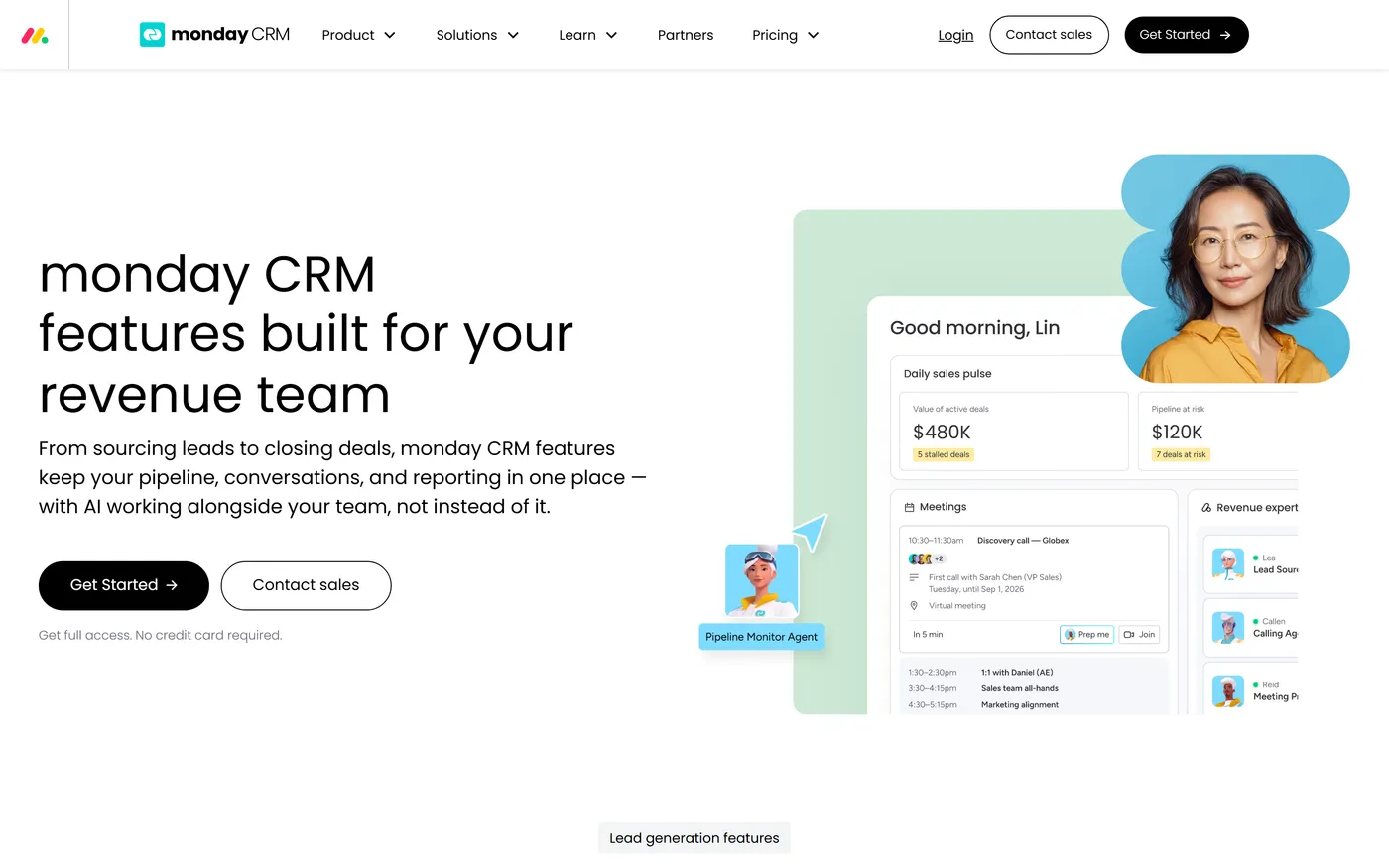
Task: Click the $480K active deals value
Action: tap(942, 432)
